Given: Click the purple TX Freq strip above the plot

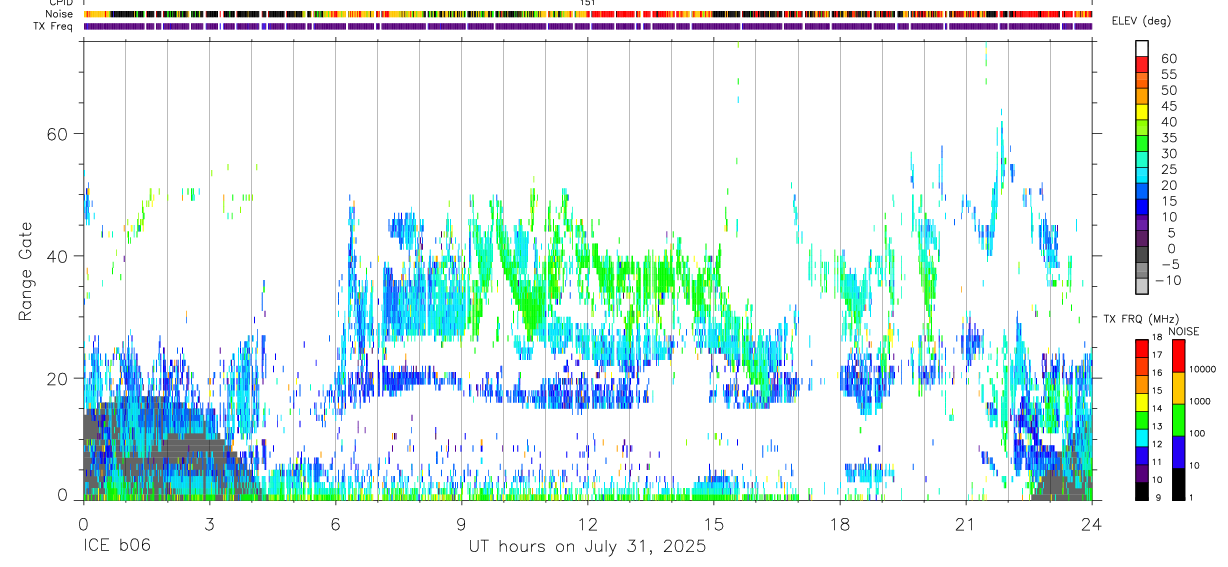Looking at the screenshot, I should point(587,26).
